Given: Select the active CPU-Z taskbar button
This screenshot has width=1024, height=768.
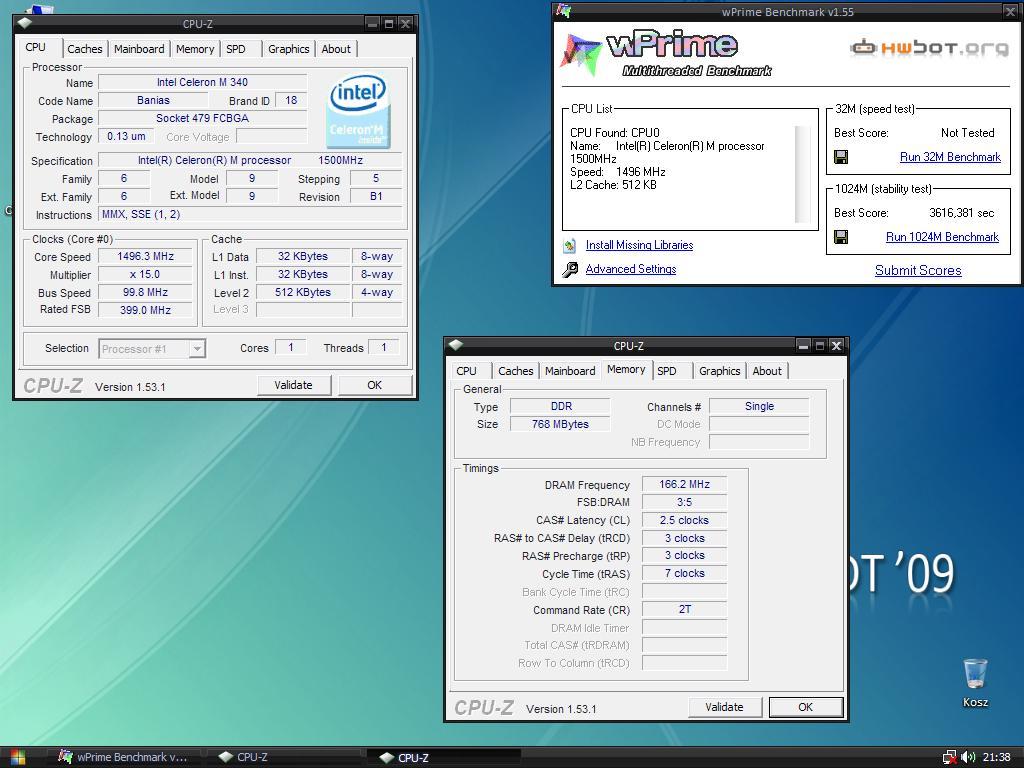Looking at the screenshot, I should tap(444, 758).
